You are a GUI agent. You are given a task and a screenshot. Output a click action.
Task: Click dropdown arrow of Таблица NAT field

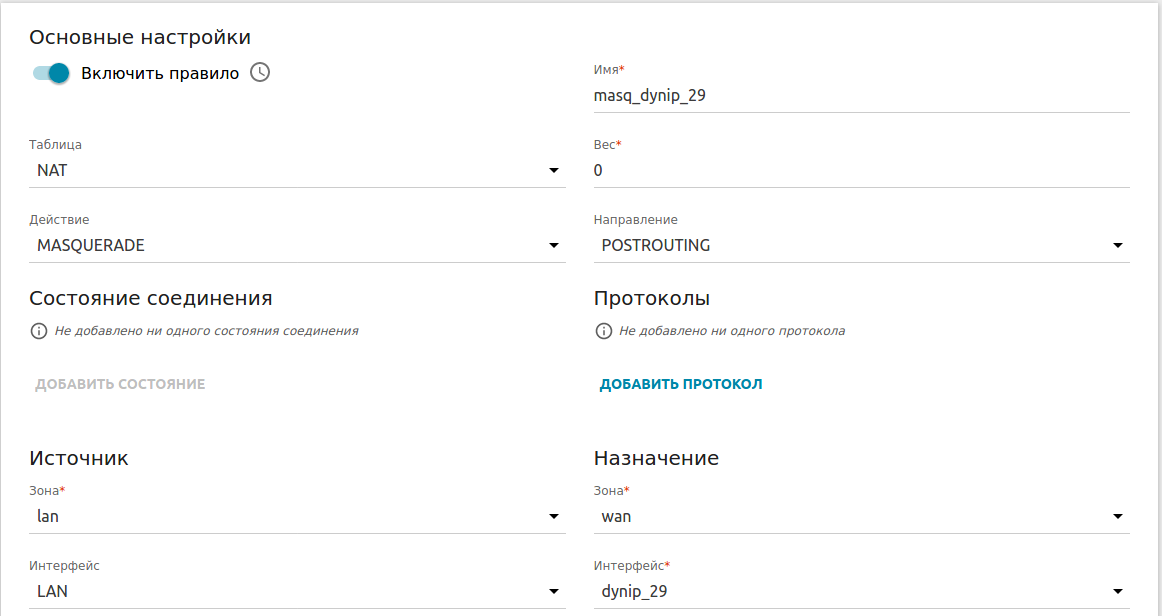(x=554, y=171)
